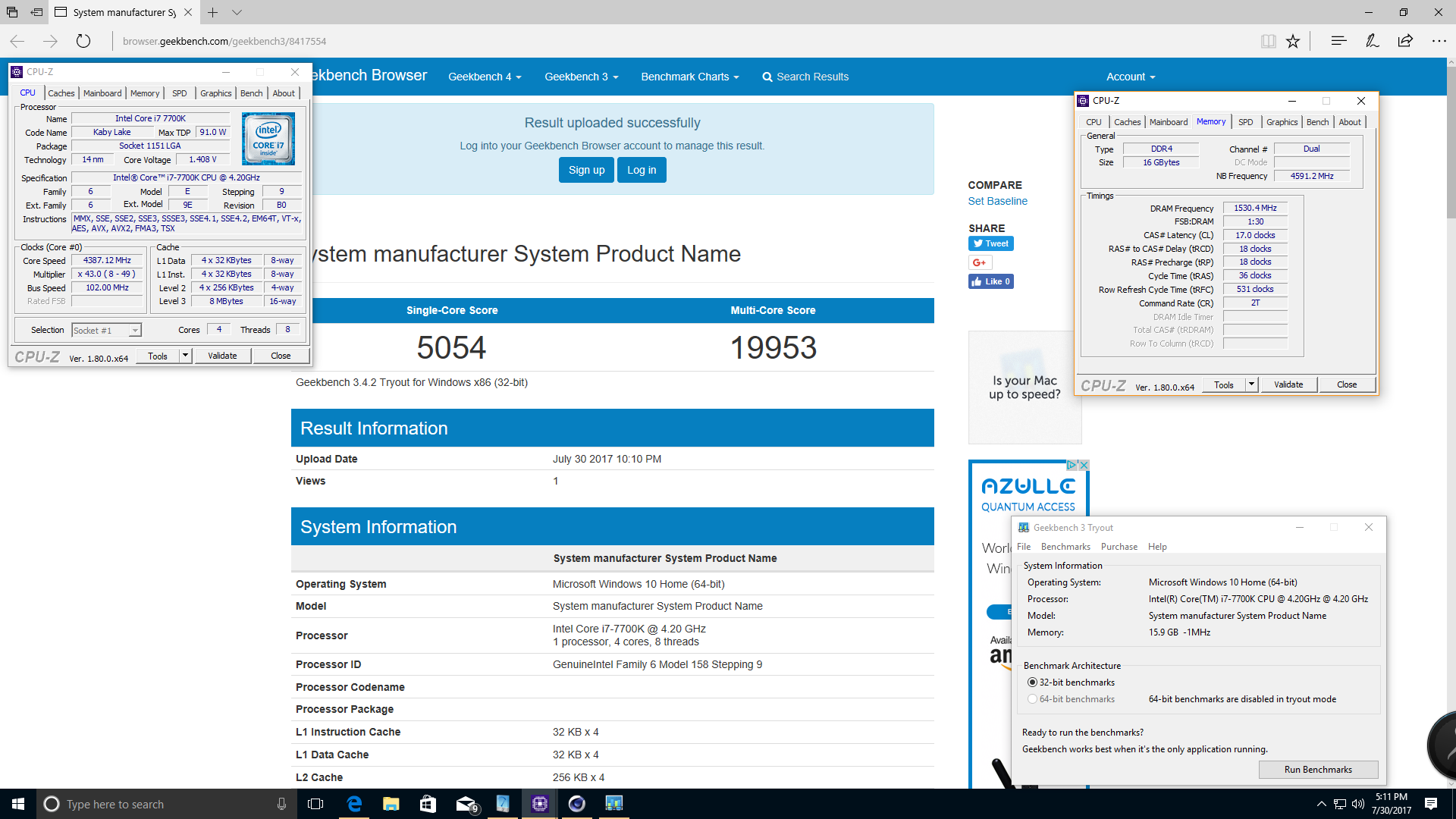The image size is (1456, 819).
Task: Open Tools dropdown arrow in Memory CPU-Z window
Action: point(1251,385)
